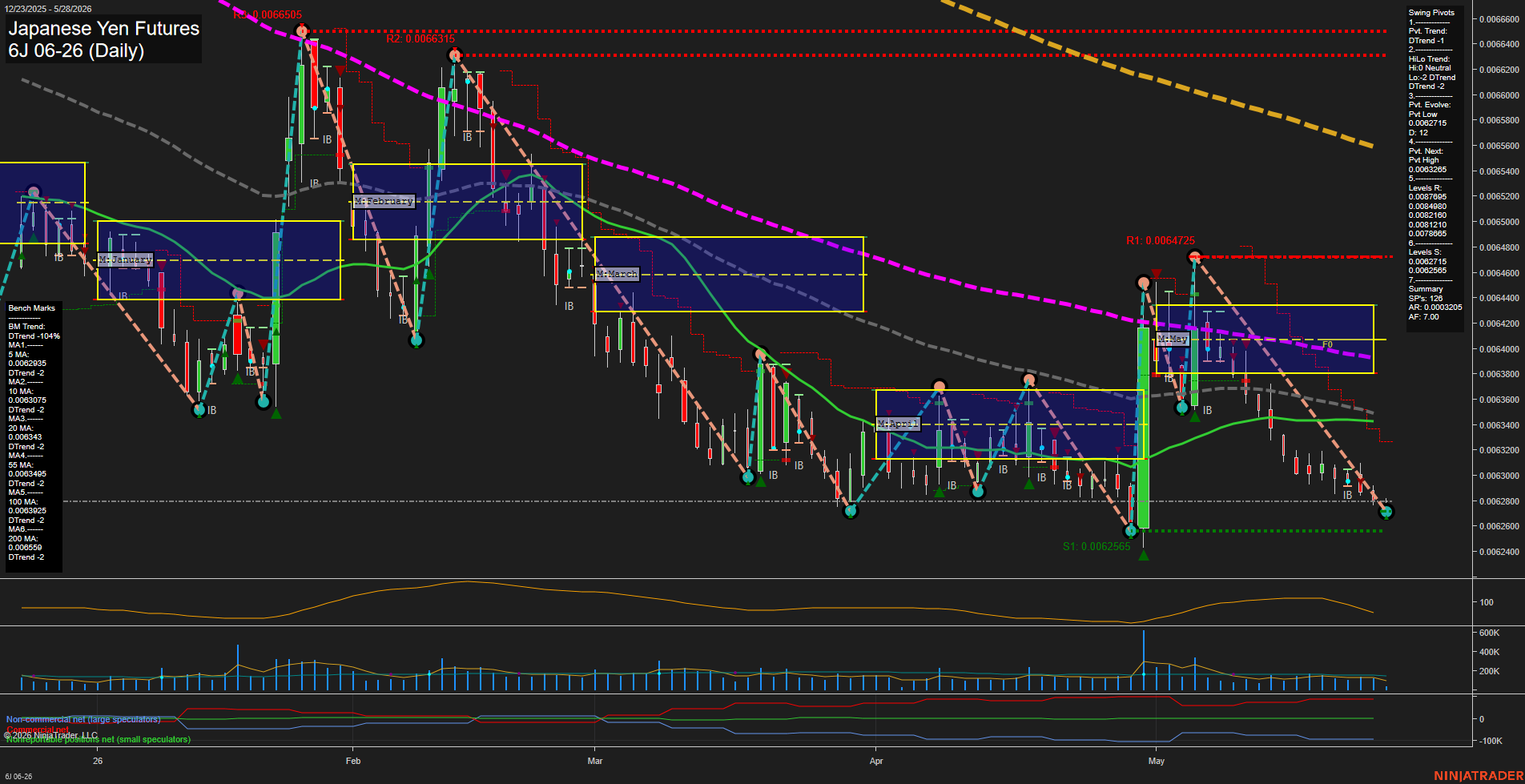Click the May date axis label
1525x784 pixels.
pyautogui.click(x=1156, y=761)
